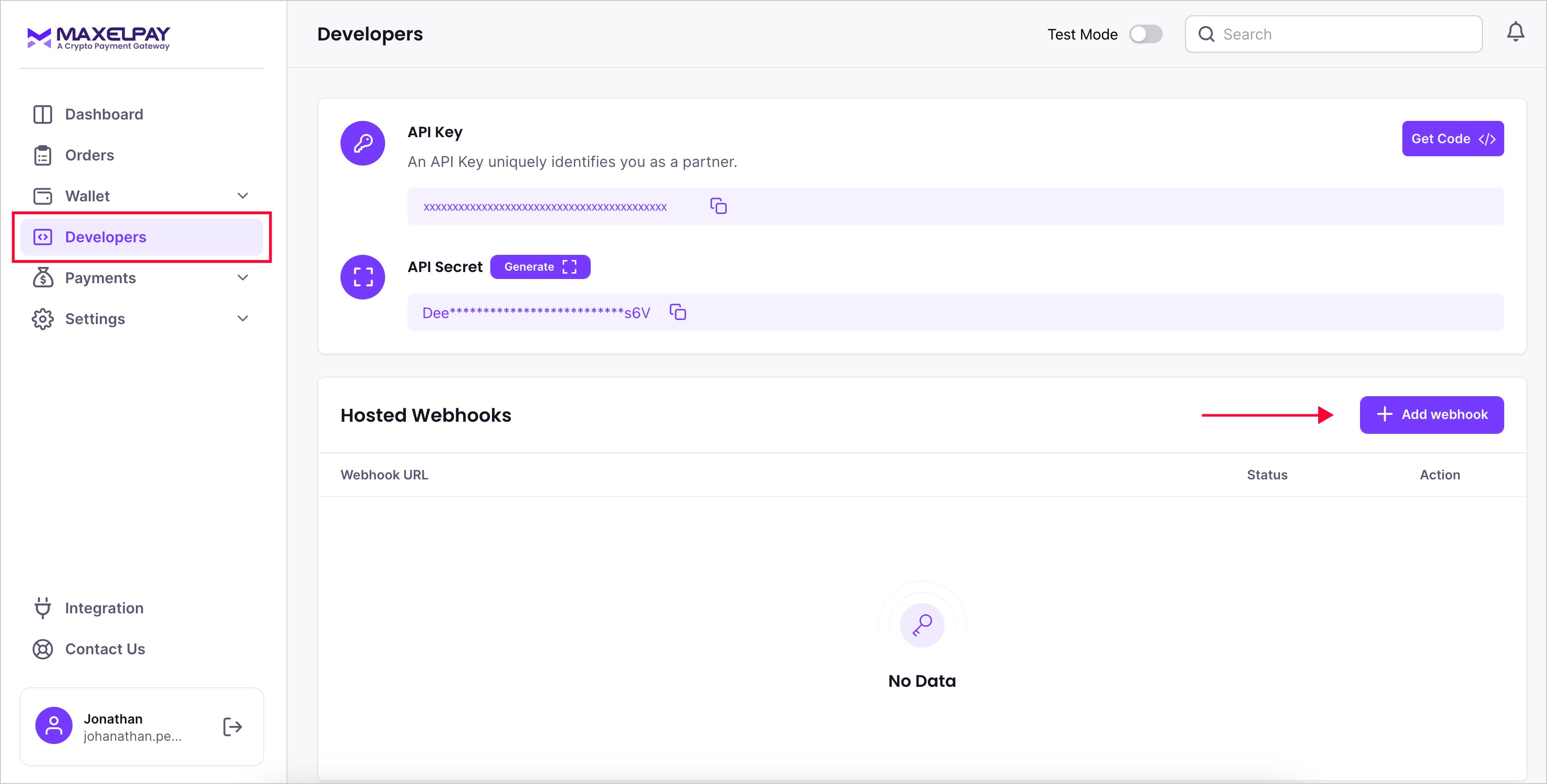1547x784 pixels.
Task: Copy the API Key value
Action: point(718,206)
